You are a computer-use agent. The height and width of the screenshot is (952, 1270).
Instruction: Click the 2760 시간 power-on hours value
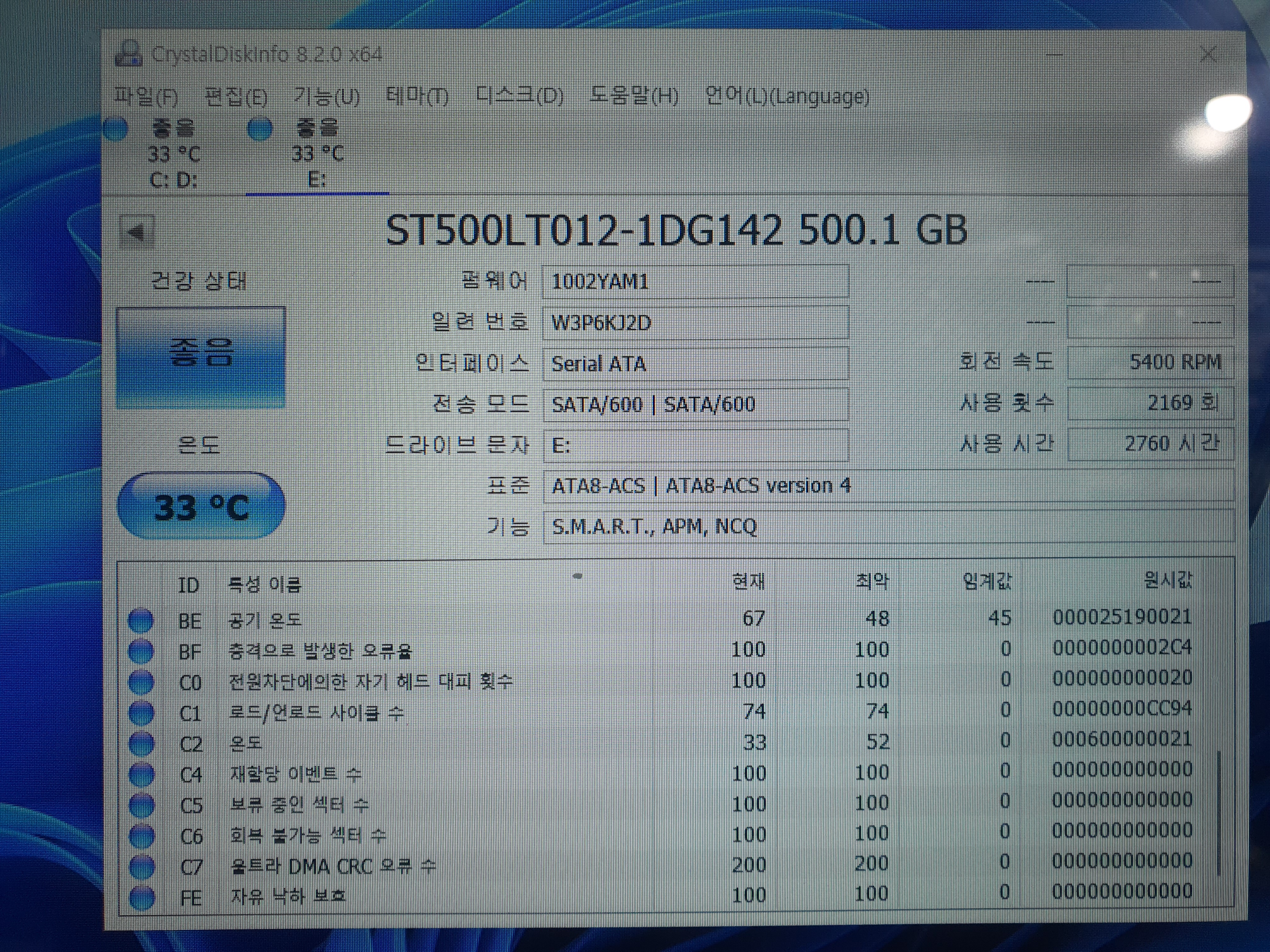(1151, 444)
